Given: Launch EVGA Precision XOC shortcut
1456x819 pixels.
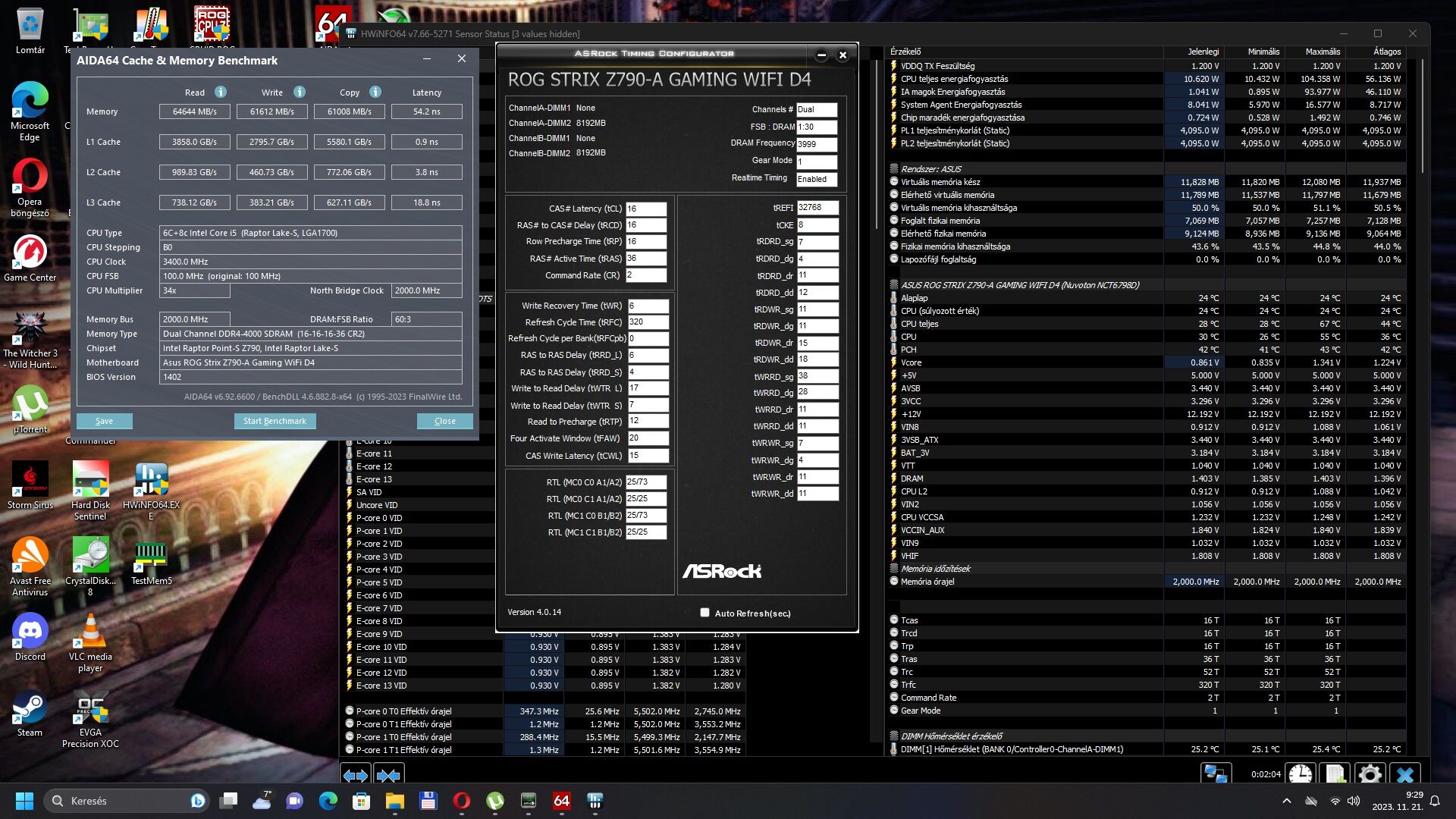Looking at the screenshot, I should 90,718.
